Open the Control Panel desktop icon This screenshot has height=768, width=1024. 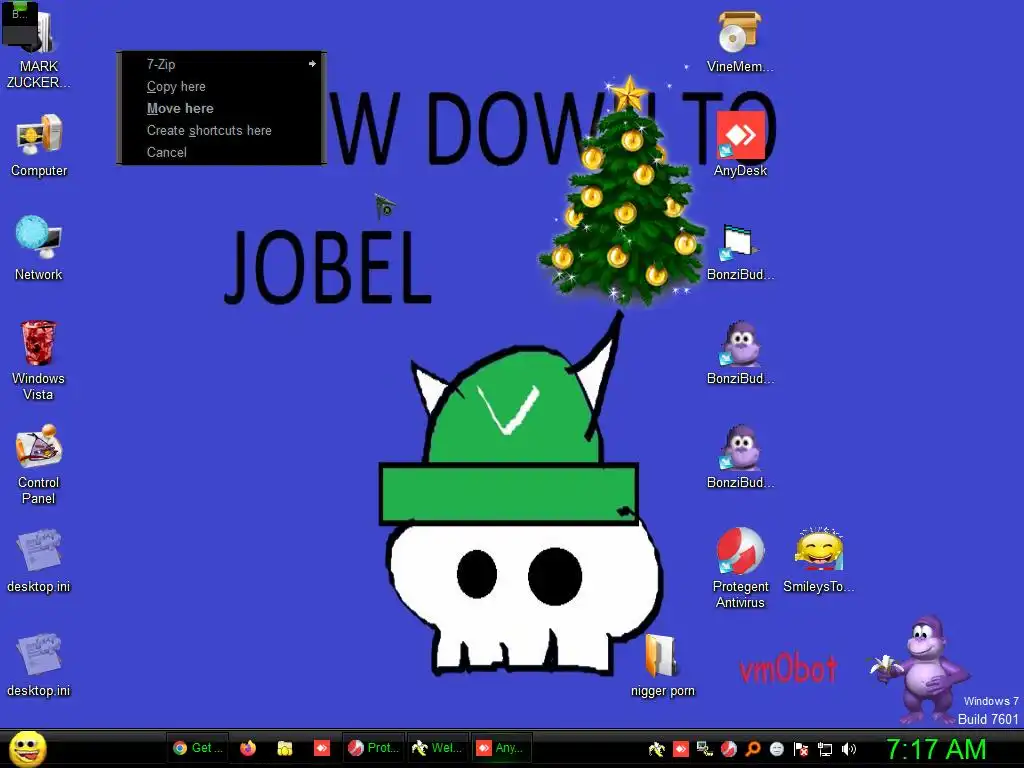(x=39, y=464)
